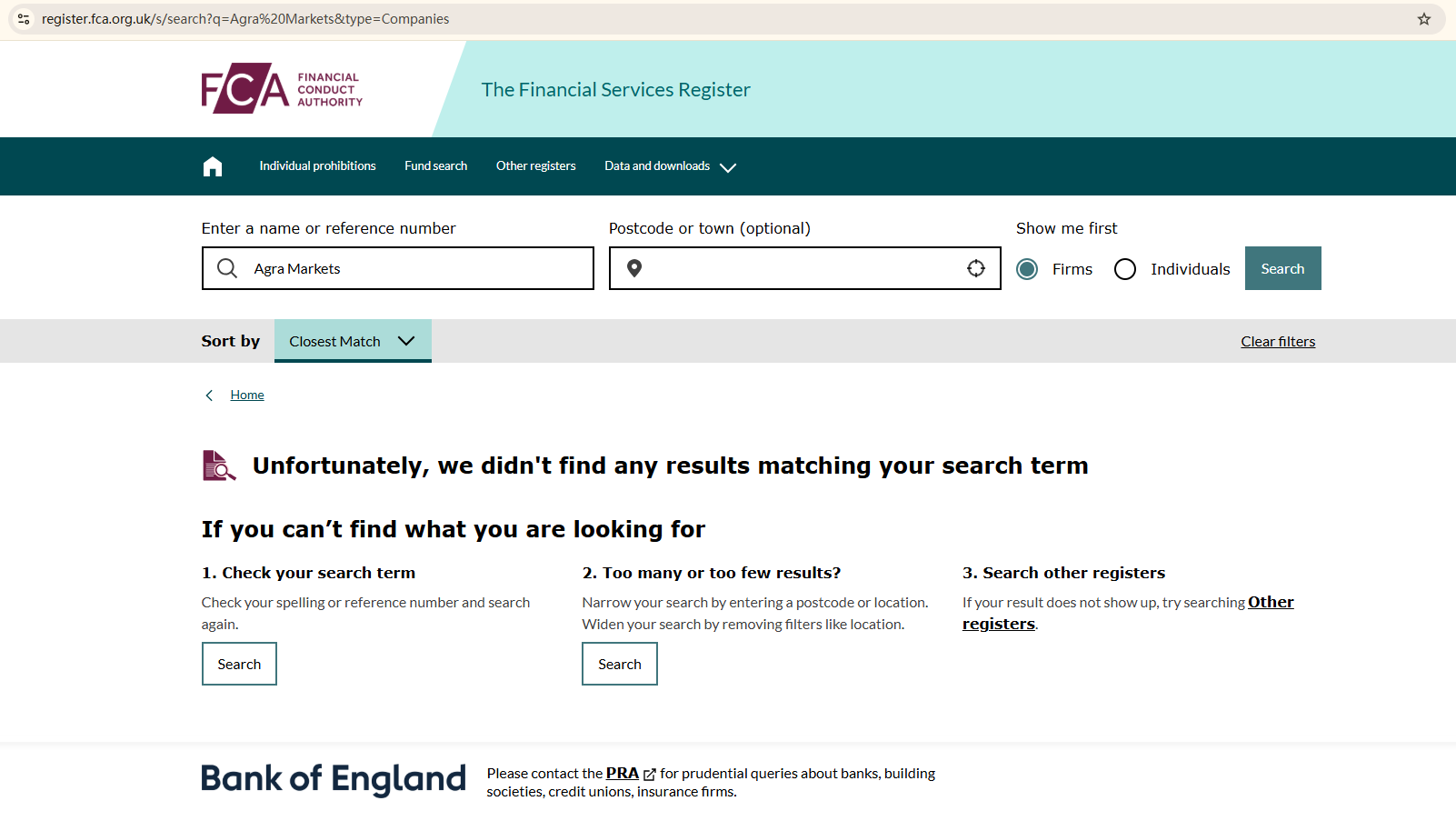Open the Closest Match sort dropdown
Screen dimensions: 1456x821
click(x=353, y=341)
